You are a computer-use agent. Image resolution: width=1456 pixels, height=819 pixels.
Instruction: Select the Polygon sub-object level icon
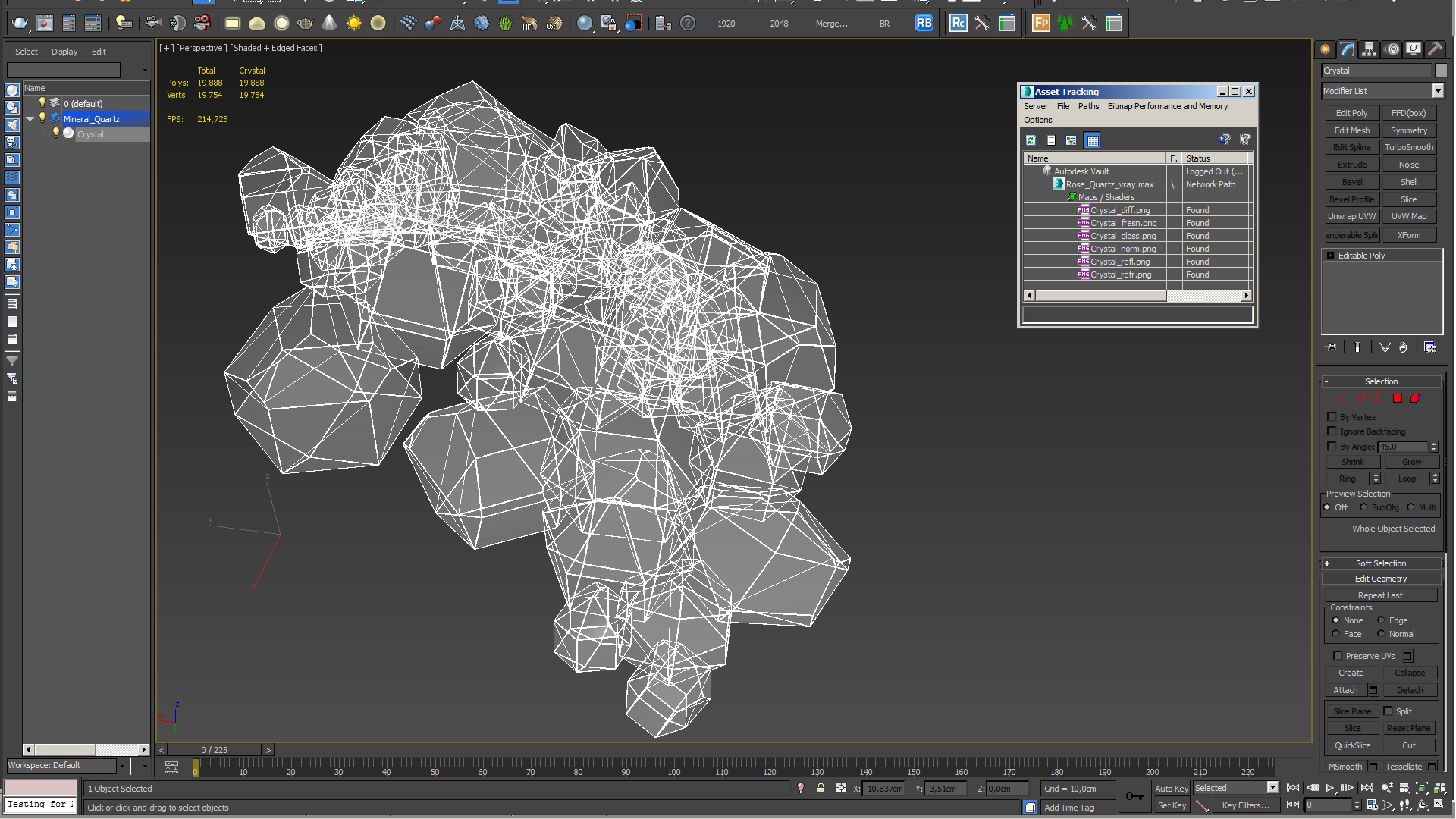click(x=1397, y=398)
